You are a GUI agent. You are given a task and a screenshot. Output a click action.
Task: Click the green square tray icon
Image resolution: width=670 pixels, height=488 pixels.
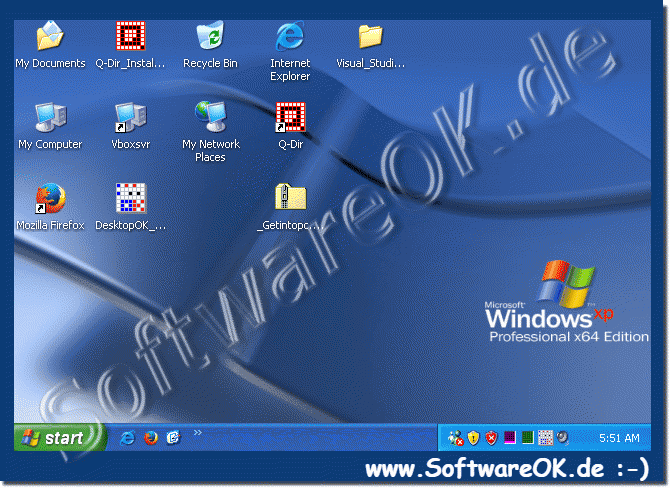528,438
